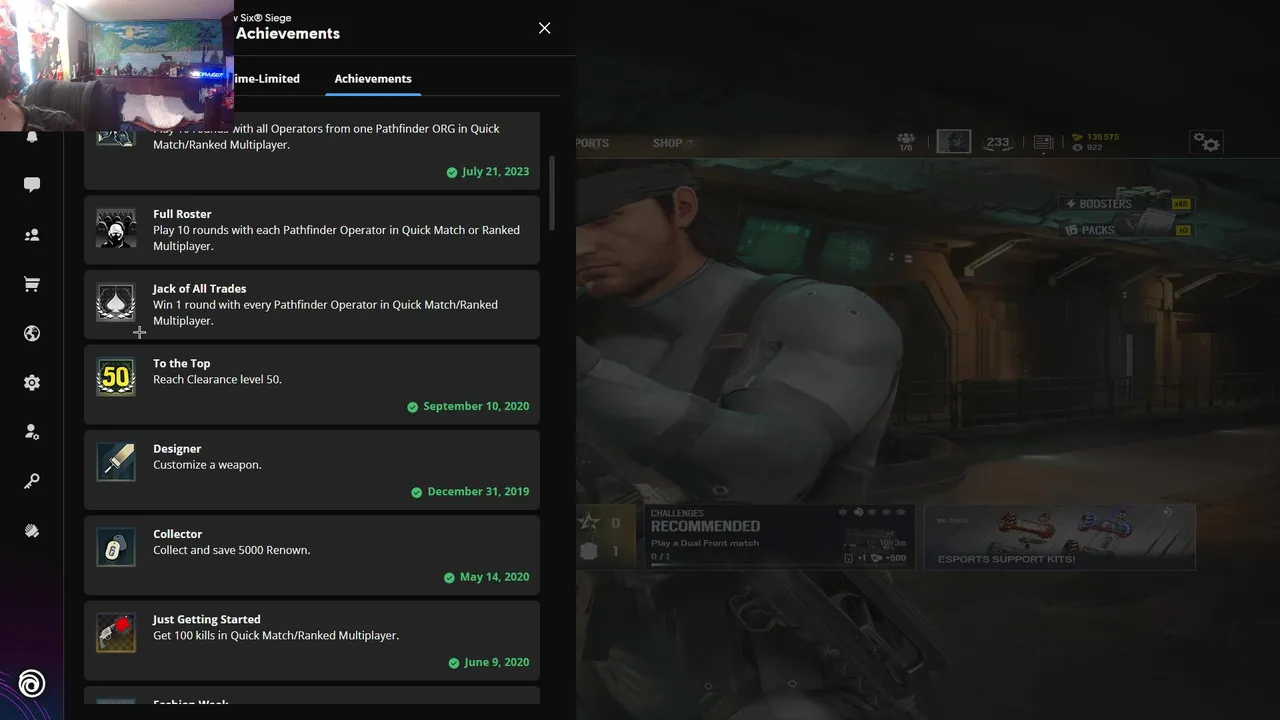This screenshot has height=720, width=1280.
Task: Click the Ubisoft swirl logo
Action: 32,685
